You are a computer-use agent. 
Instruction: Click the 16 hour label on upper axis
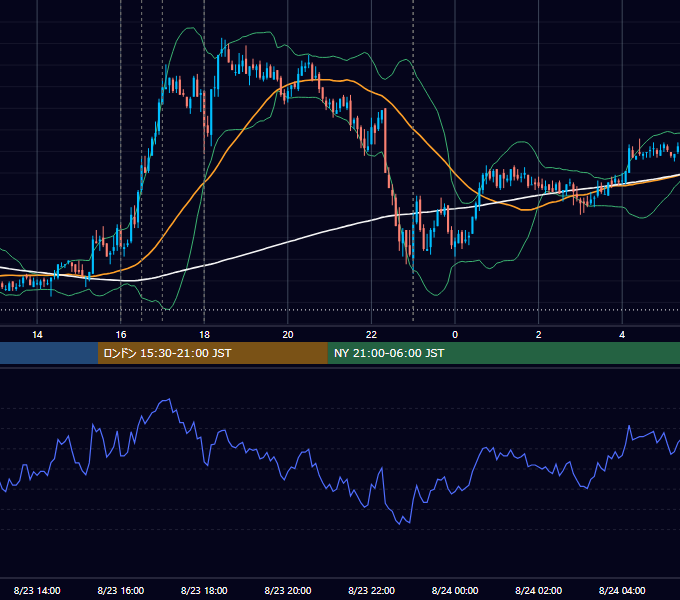click(x=121, y=335)
